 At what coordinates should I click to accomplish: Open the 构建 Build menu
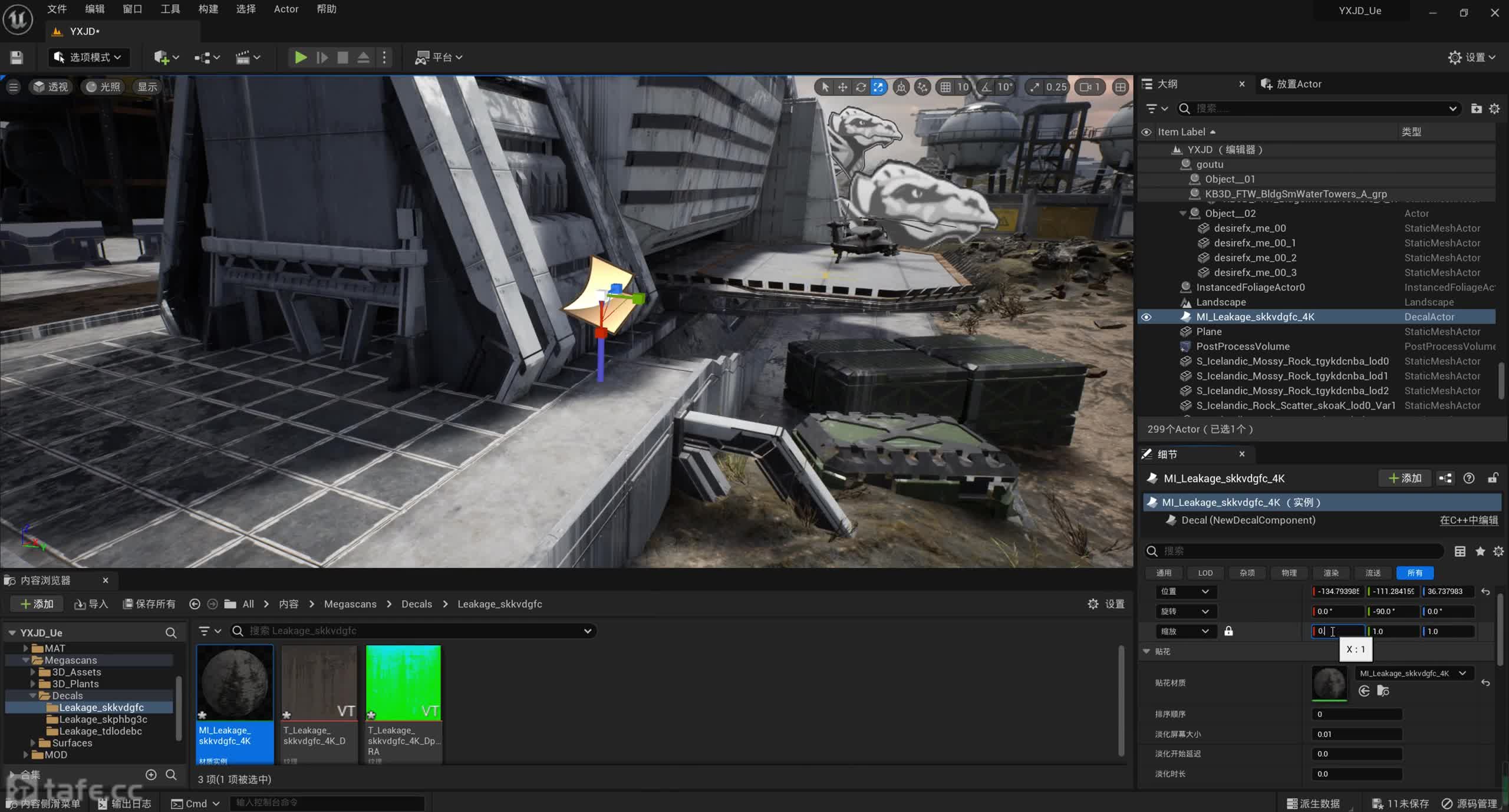click(x=208, y=9)
